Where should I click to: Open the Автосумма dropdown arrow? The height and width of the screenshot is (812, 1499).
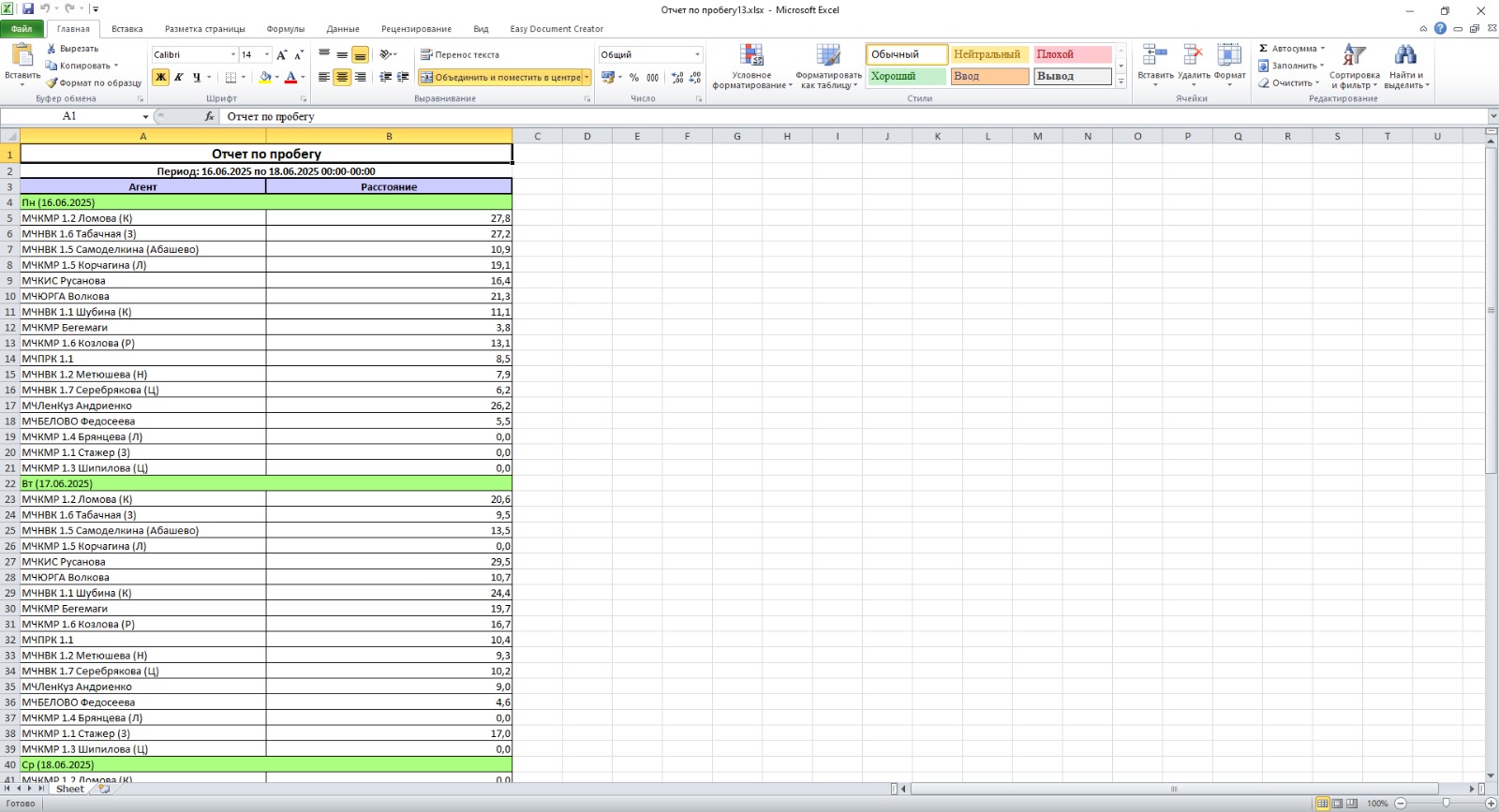click(1323, 49)
